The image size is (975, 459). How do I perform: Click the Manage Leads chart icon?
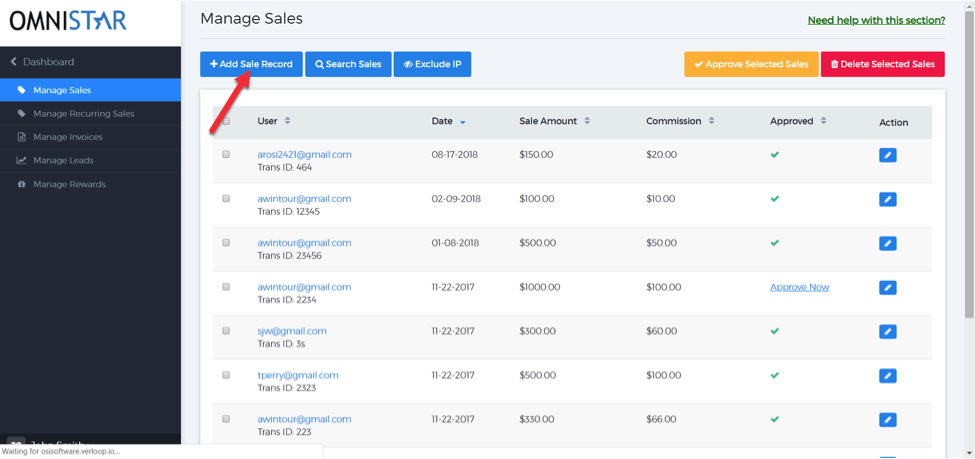pyautogui.click(x=21, y=160)
